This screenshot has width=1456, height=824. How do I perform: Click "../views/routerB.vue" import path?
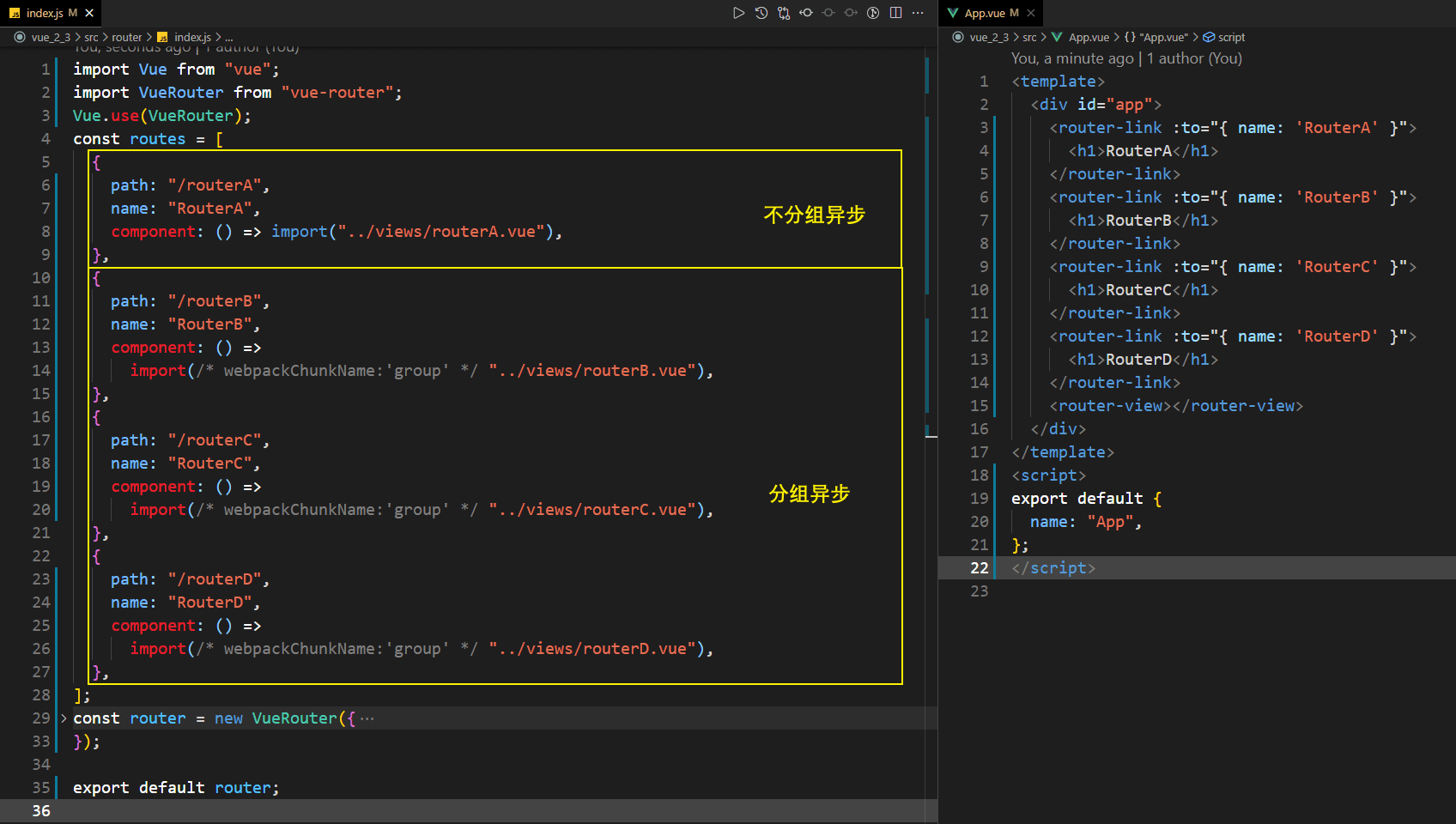click(591, 370)
